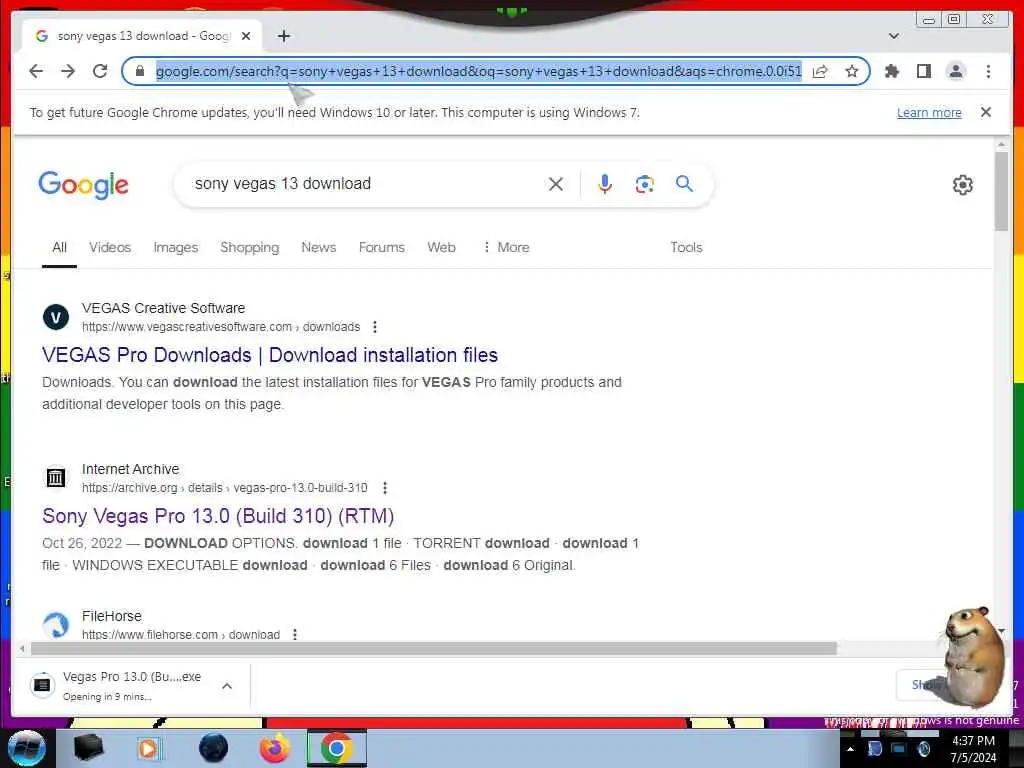Open the side panel icon
Viewport: 1024px width, 768px height.
tap(923, 71)
